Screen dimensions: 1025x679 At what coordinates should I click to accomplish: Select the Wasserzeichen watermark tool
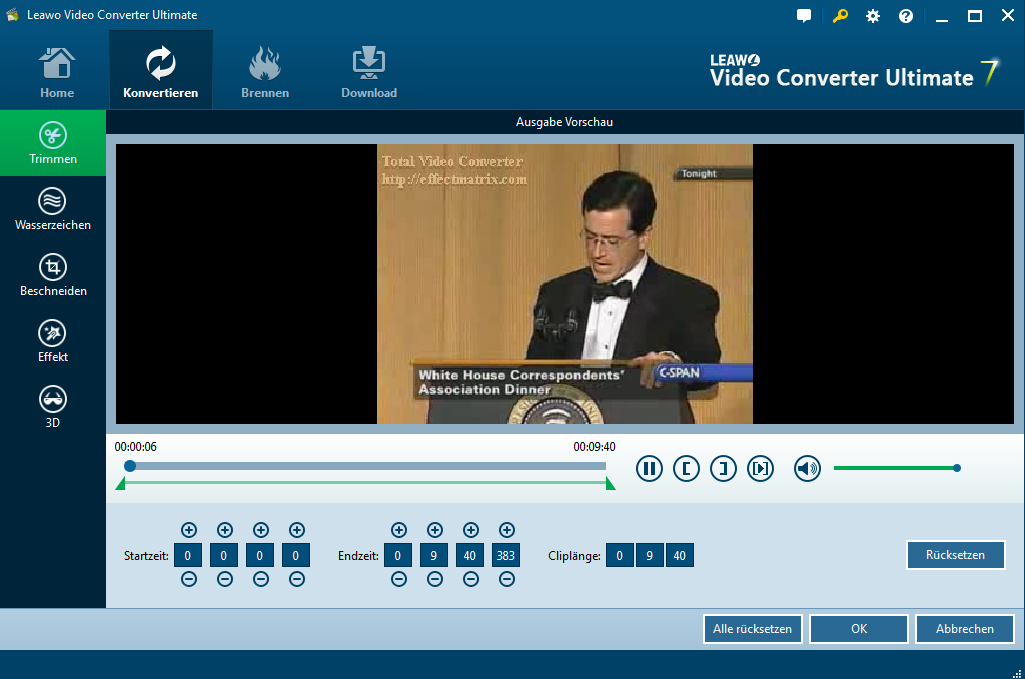[x=53, y=209]
